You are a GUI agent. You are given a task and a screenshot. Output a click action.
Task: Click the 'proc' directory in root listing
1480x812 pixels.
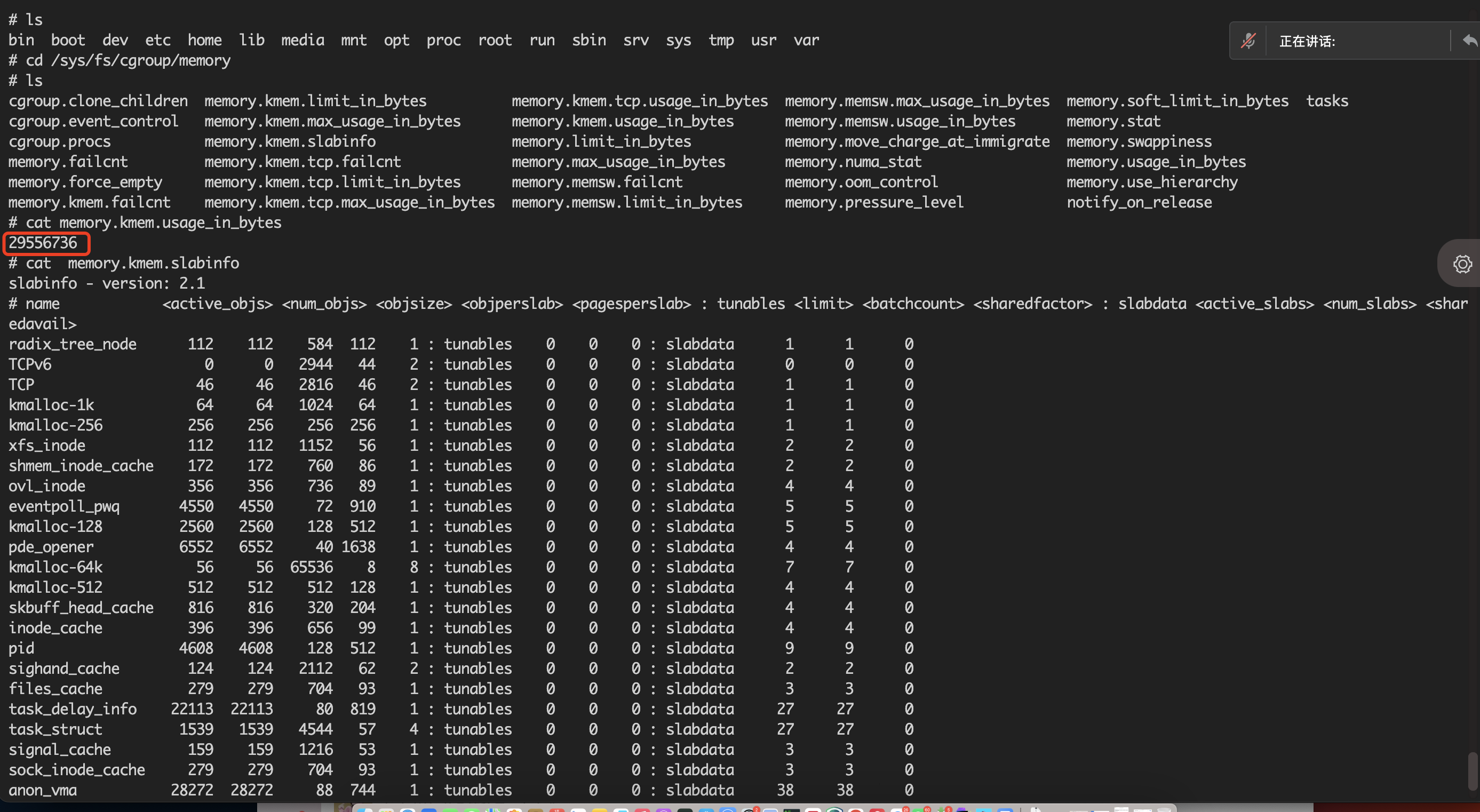pos(443,40)
